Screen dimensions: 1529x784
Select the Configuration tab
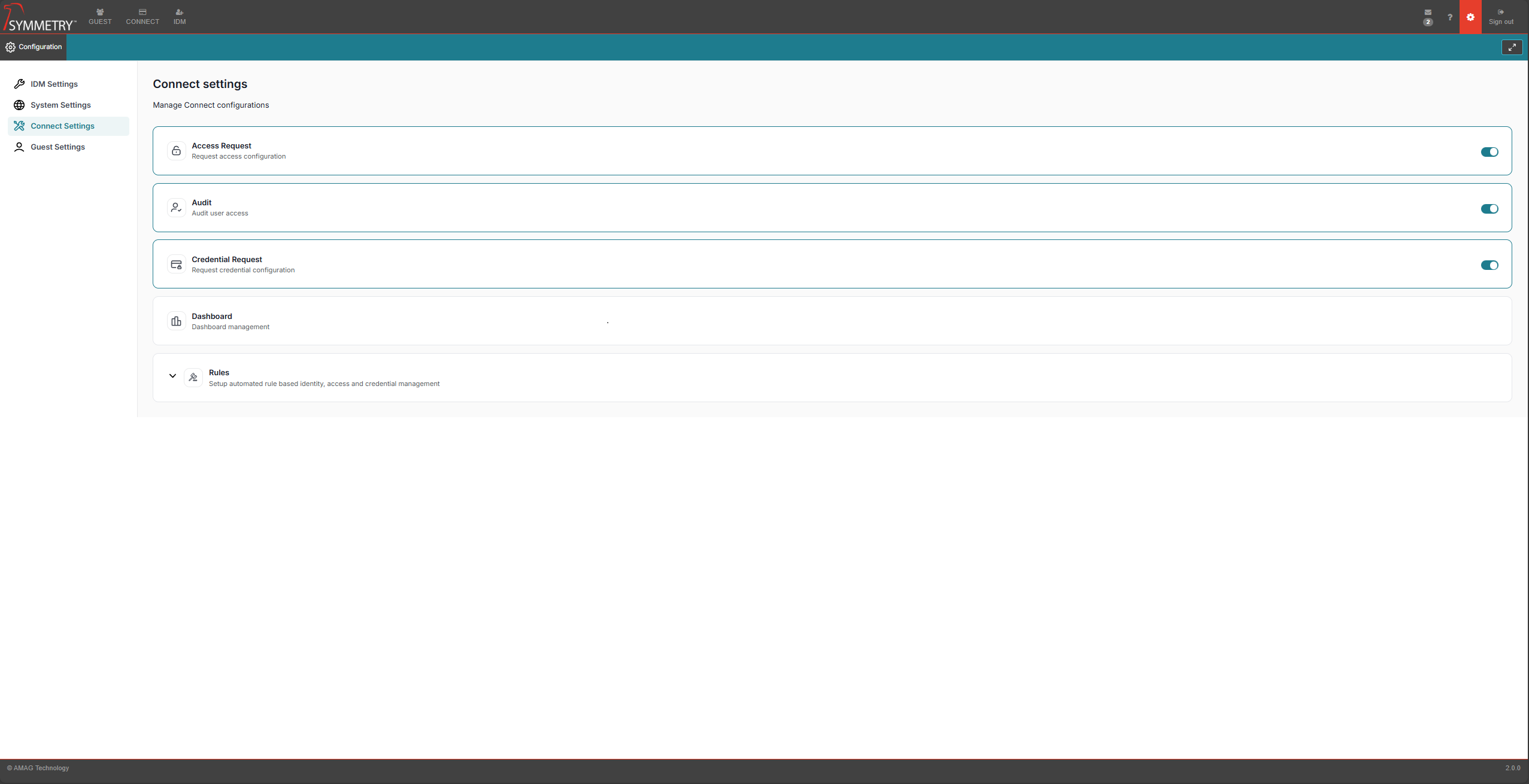point(34,47)
